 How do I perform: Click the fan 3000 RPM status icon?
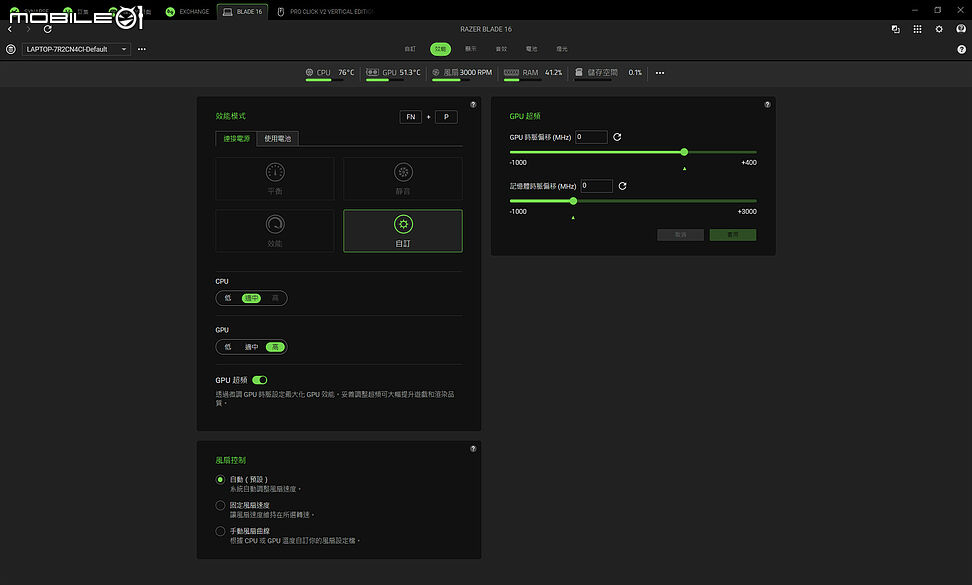point(436,73)
